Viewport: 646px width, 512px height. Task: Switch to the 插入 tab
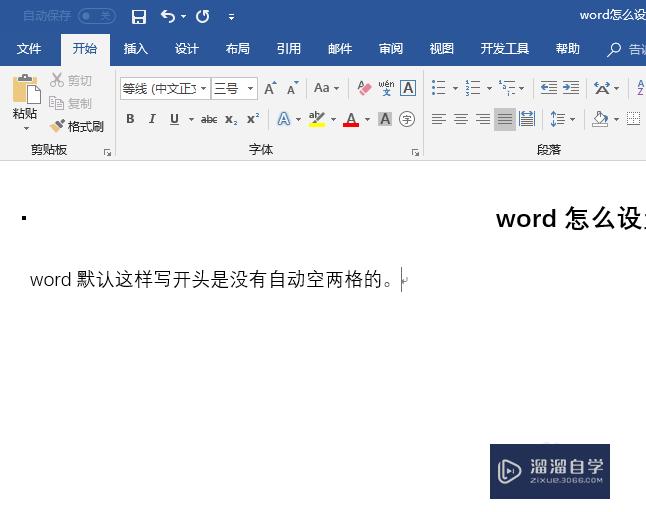tap(136, 49)
